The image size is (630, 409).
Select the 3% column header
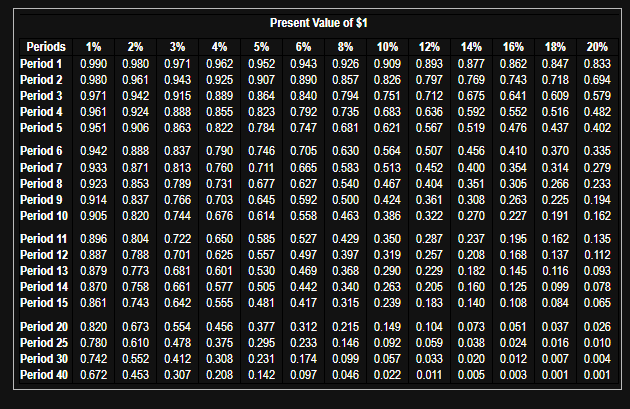(177, 47)
